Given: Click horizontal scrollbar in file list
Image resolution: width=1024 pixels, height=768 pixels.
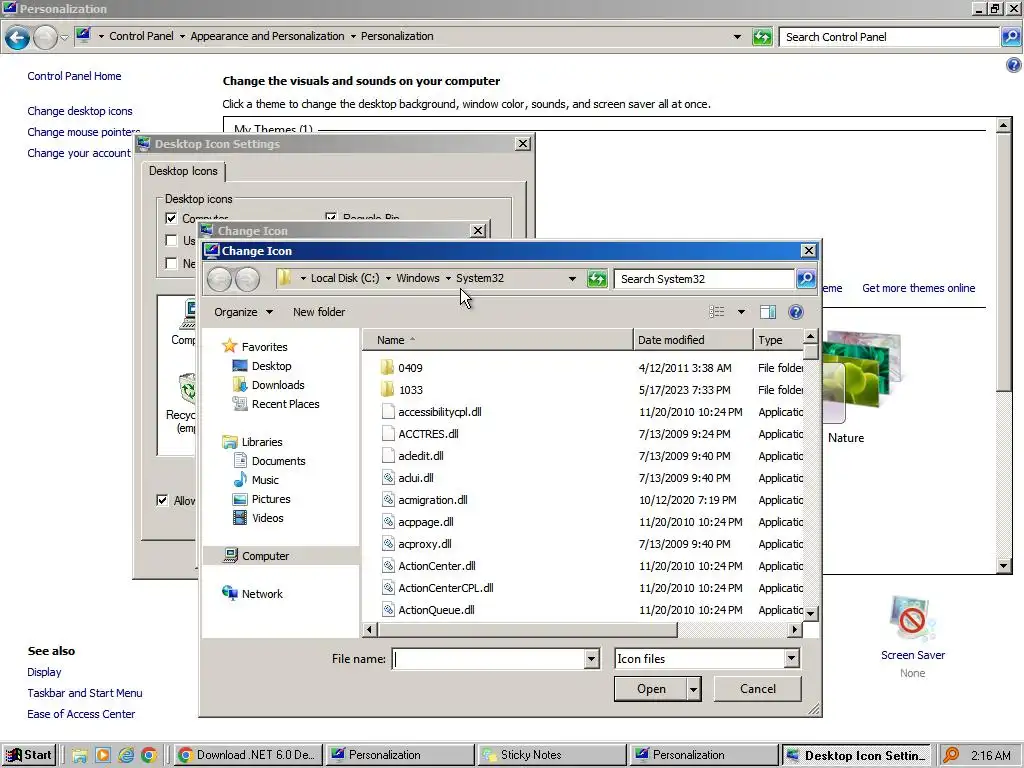Looking at the screenshot, I should [527, 630].
